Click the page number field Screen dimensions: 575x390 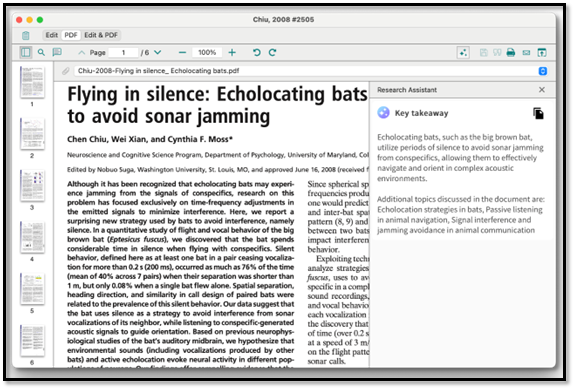tap(124, 53)
